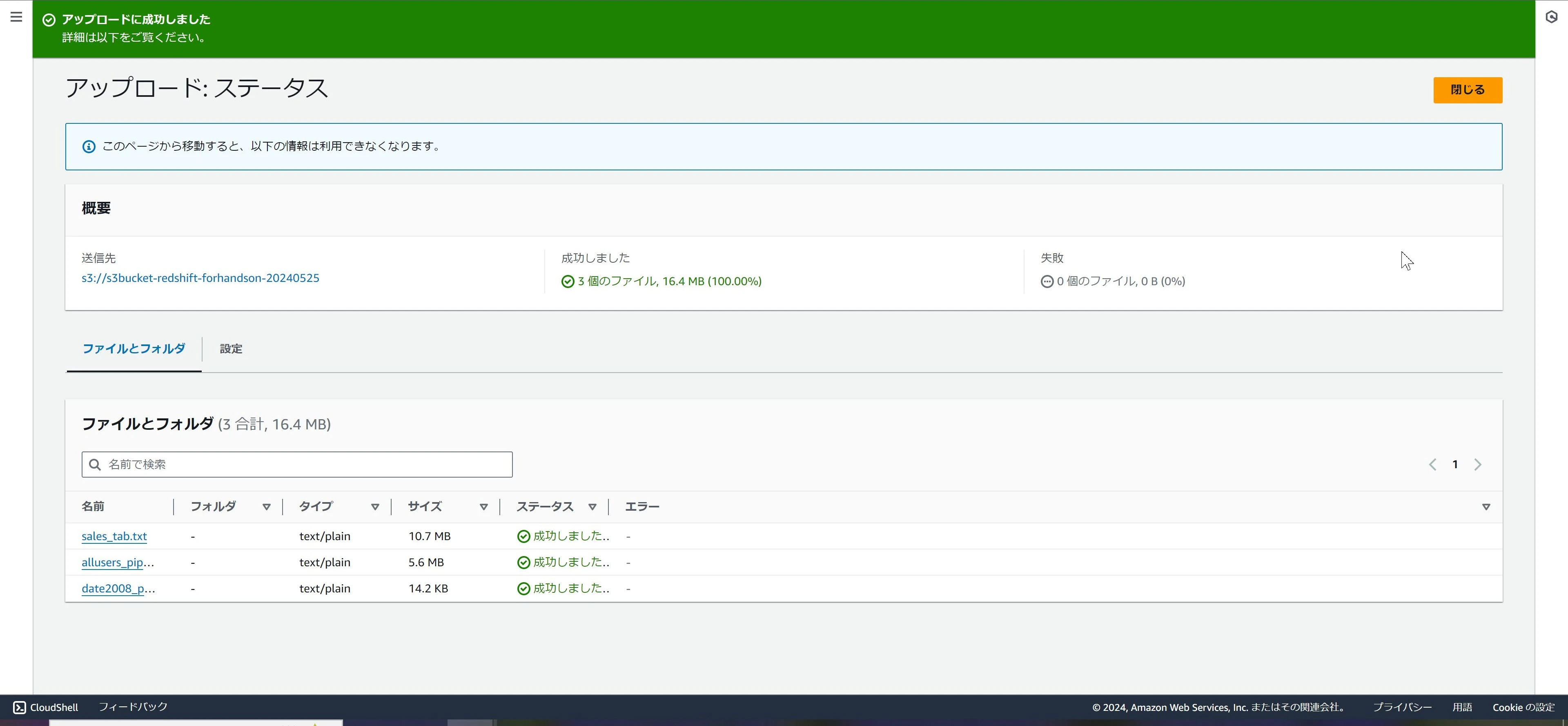Click the hexagon panel icon at top right
This screenshot has width=1568, height=726.
tap(1552, 17)
